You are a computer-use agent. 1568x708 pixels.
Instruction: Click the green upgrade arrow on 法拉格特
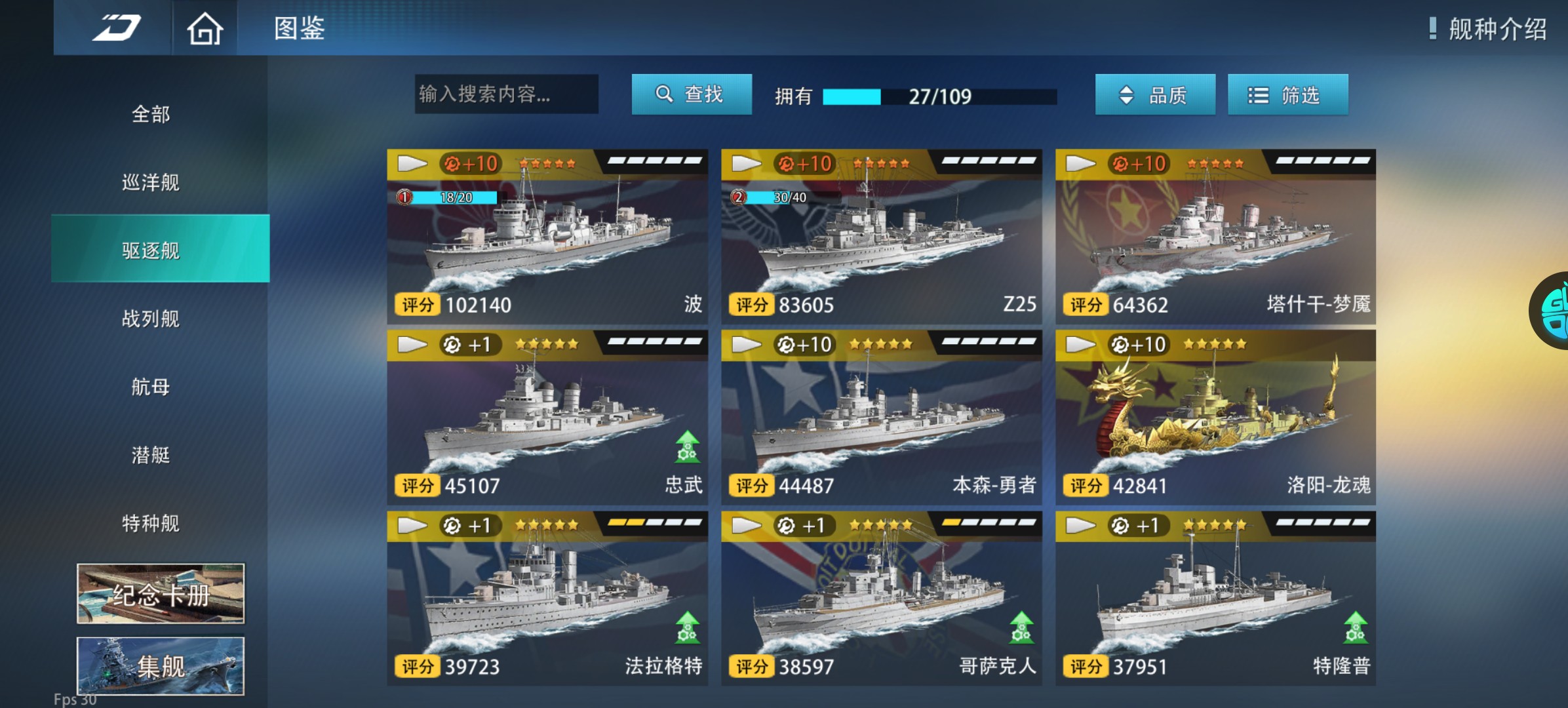[687, 627]
